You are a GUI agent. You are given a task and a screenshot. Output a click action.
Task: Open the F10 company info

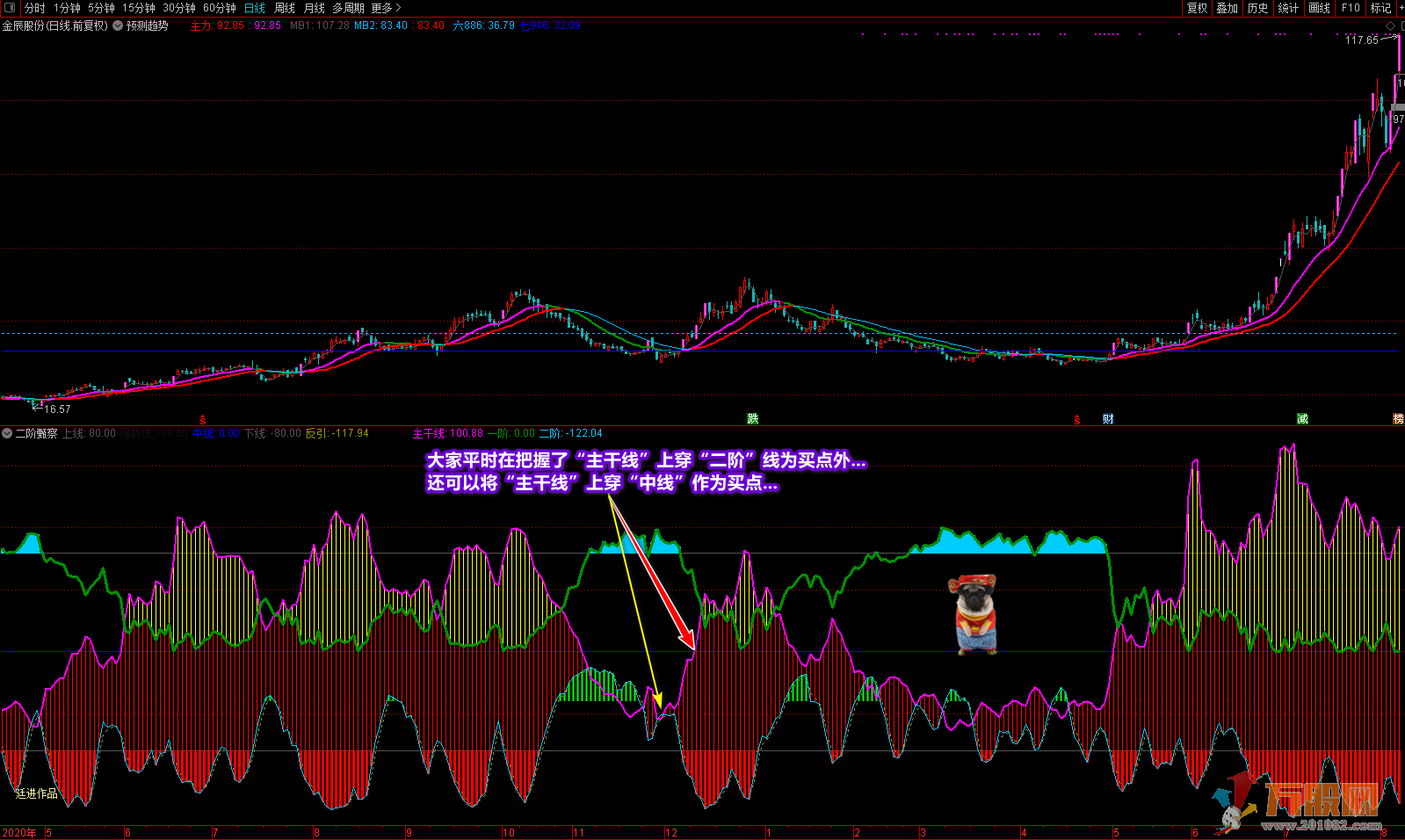[x=1351, y=8]
